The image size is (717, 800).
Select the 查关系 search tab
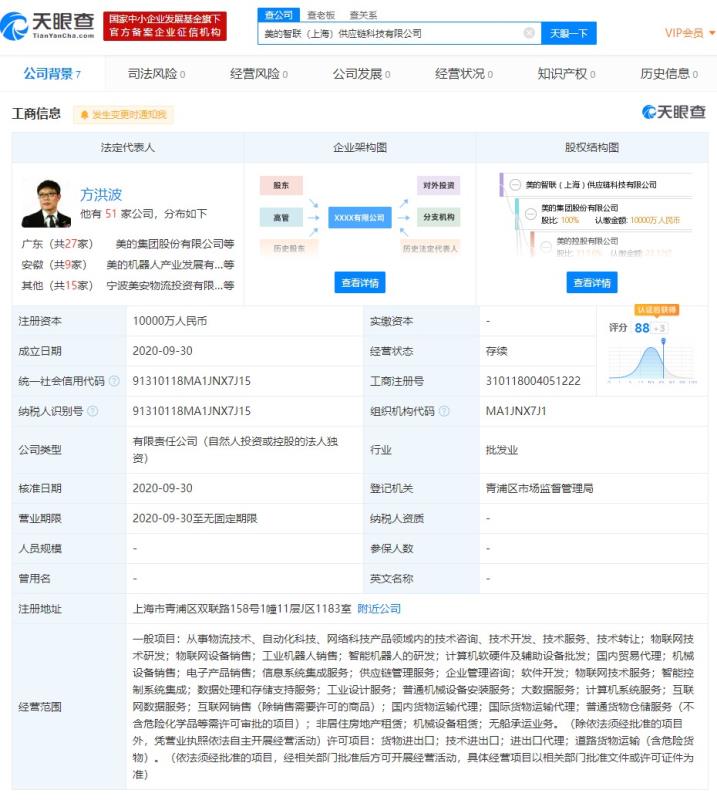click(363, 15)
